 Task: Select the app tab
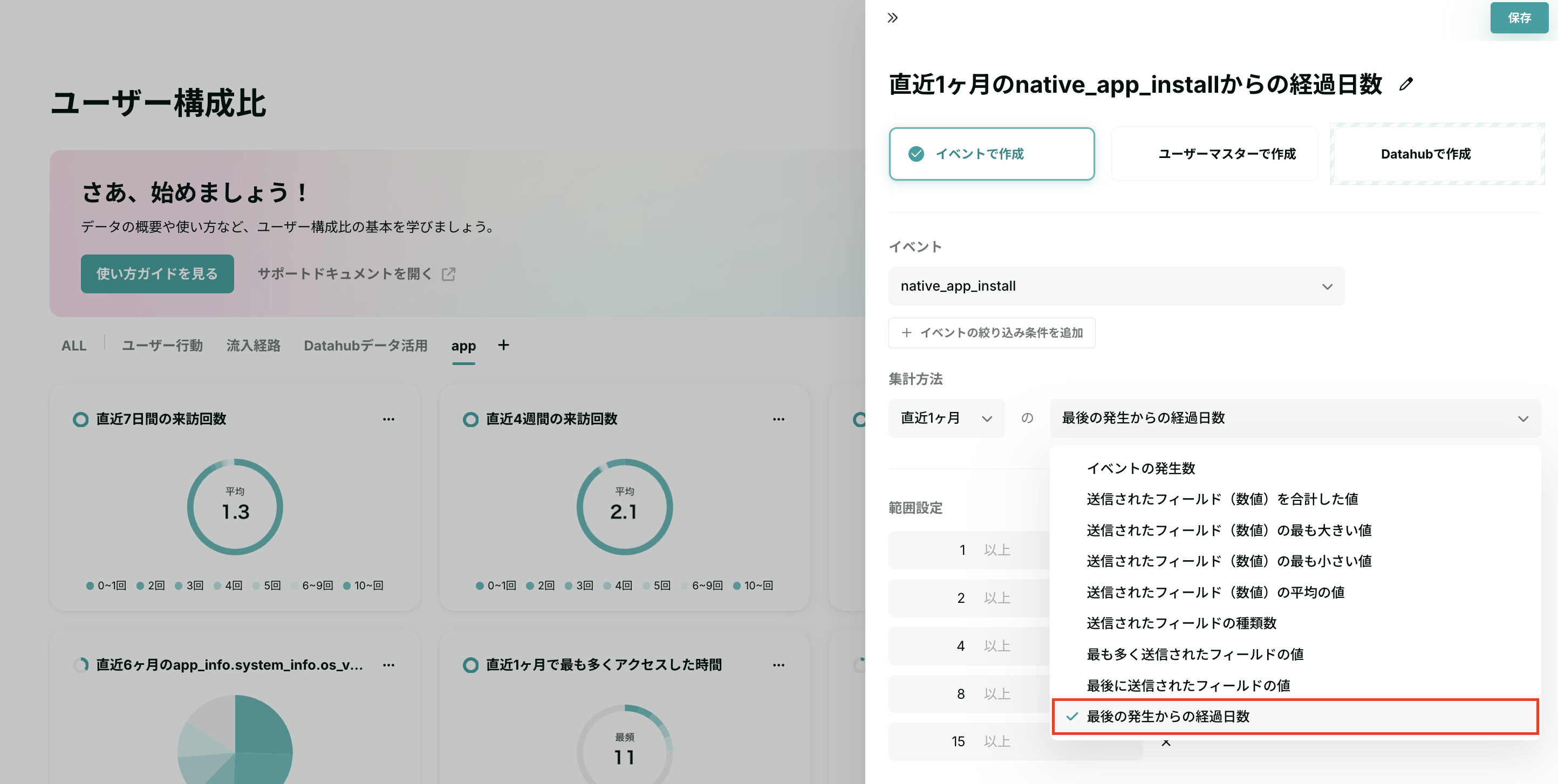(463, 346)
